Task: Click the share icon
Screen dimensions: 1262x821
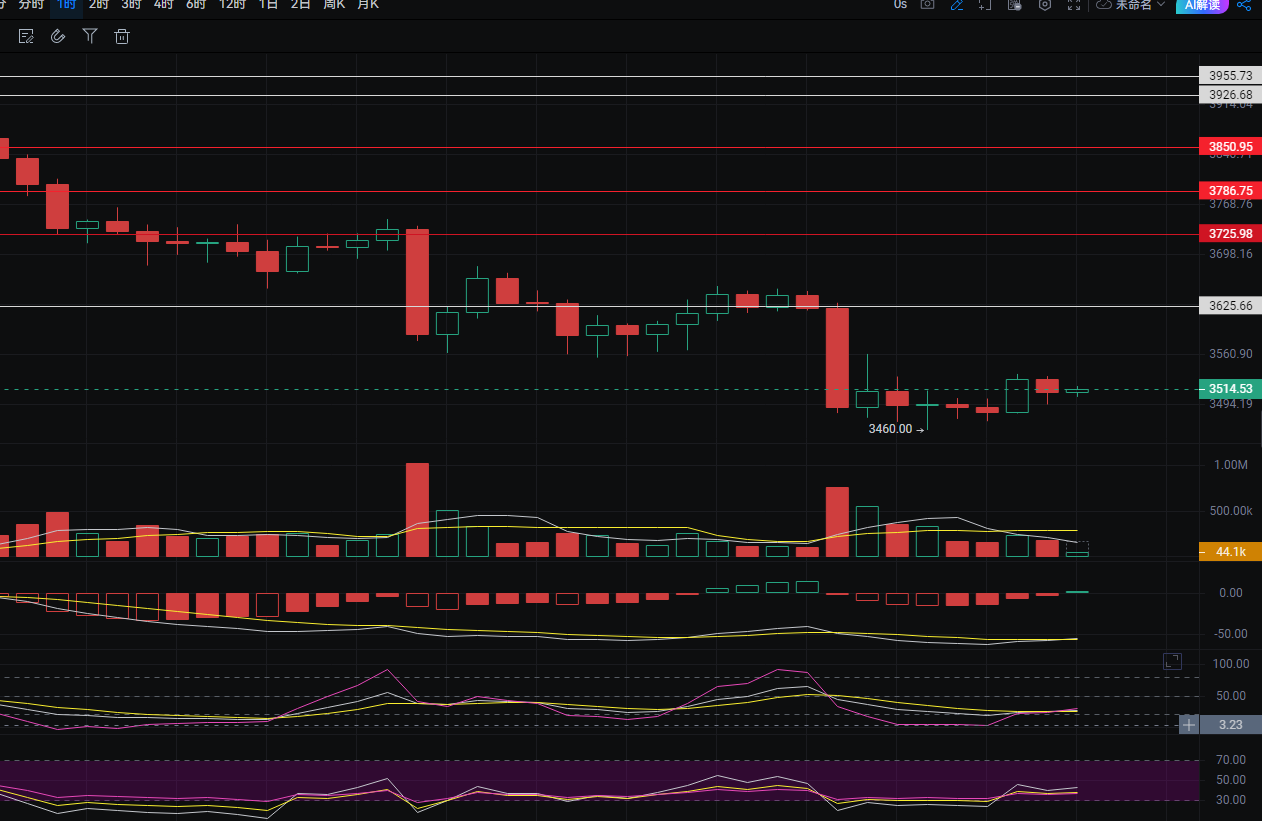Action: [x=1244, y=5]
